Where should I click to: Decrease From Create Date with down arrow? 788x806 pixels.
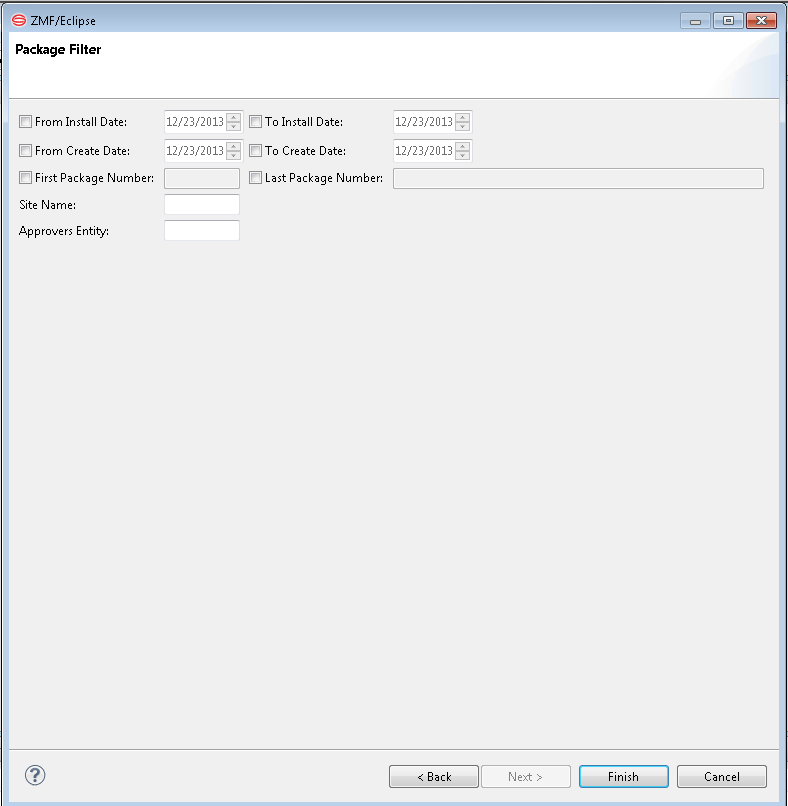(233, 155)
